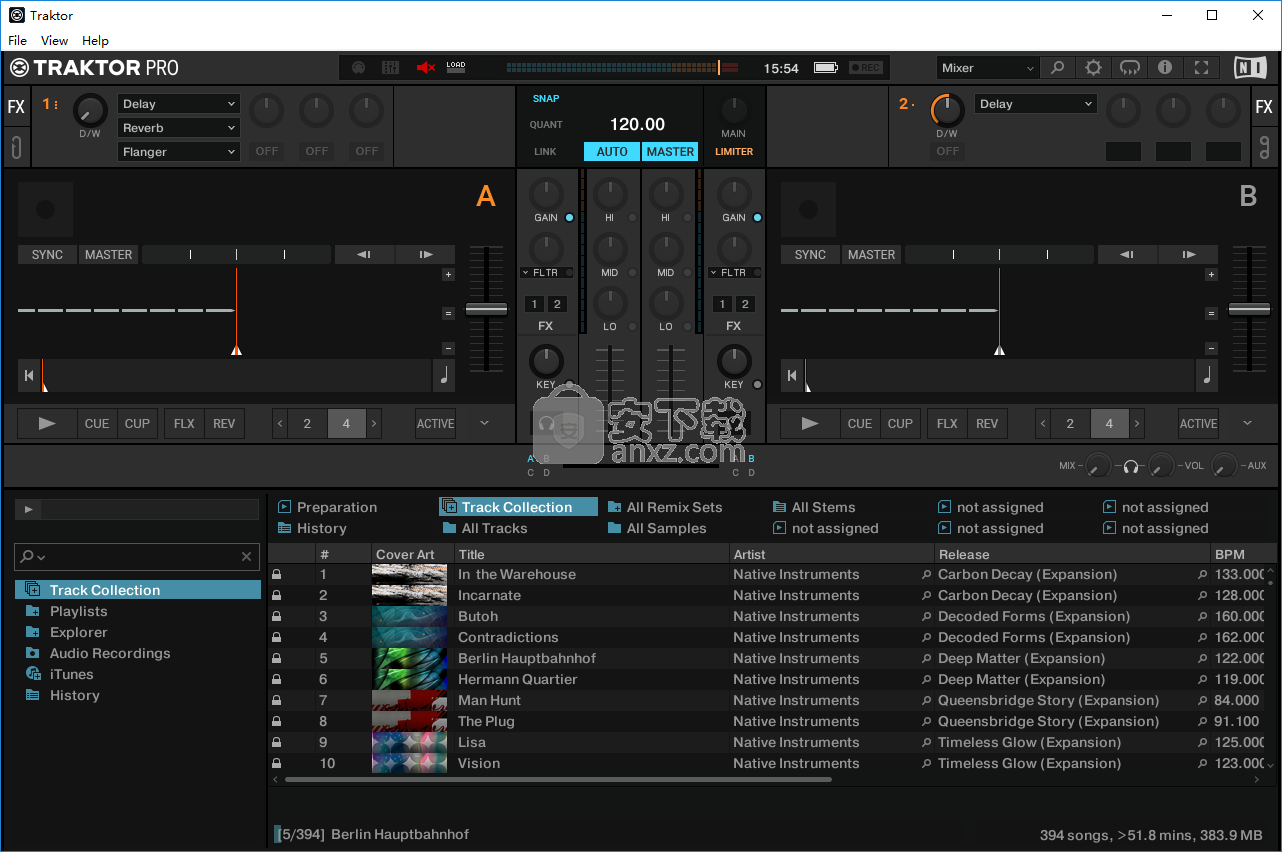Click the muted red speaker icon in header
Screen dimensions: 1282x852
click(426, 68)
